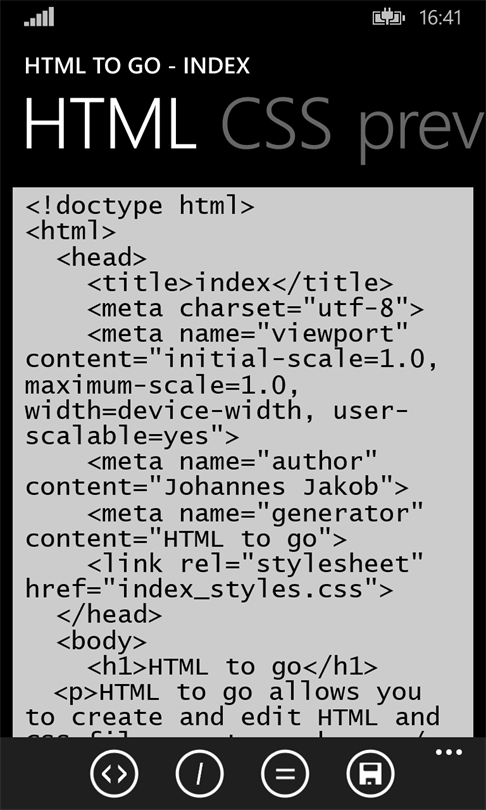Screen dimensions: 486x810
Task: Place cursor on index_styles.css href line
Action: pos(209,589)
